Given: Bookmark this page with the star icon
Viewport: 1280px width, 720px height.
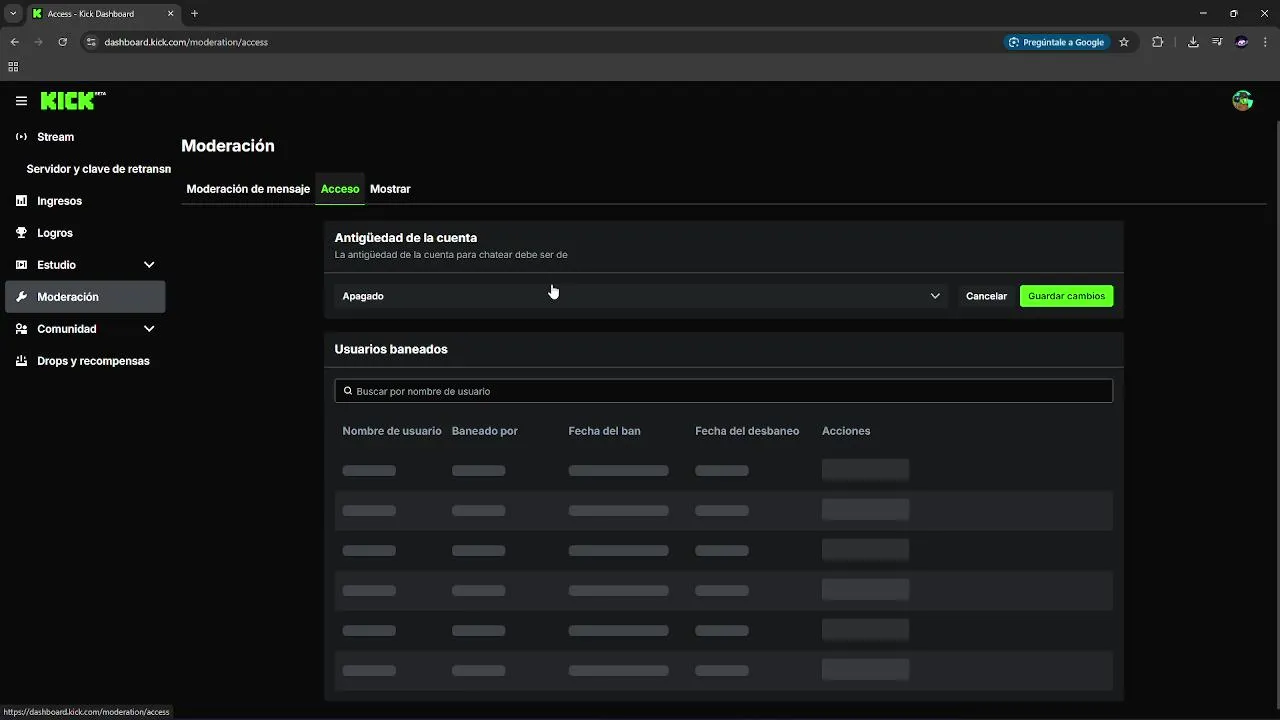Looking at the screenshot, I should coord(1124,42).
